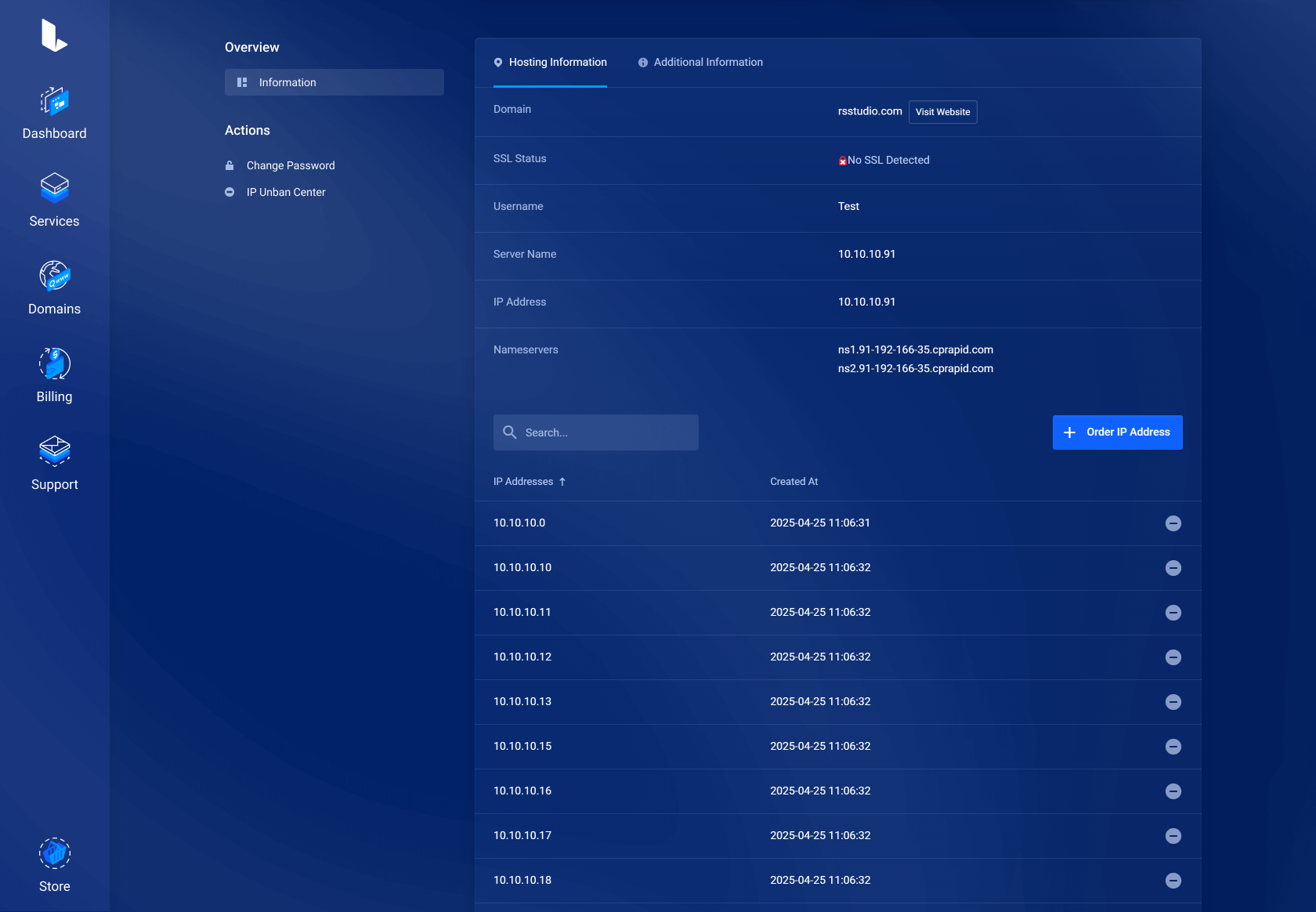Open IP Unban Center action
Screen dimensions: 1316x912
[x=286, y=192]
